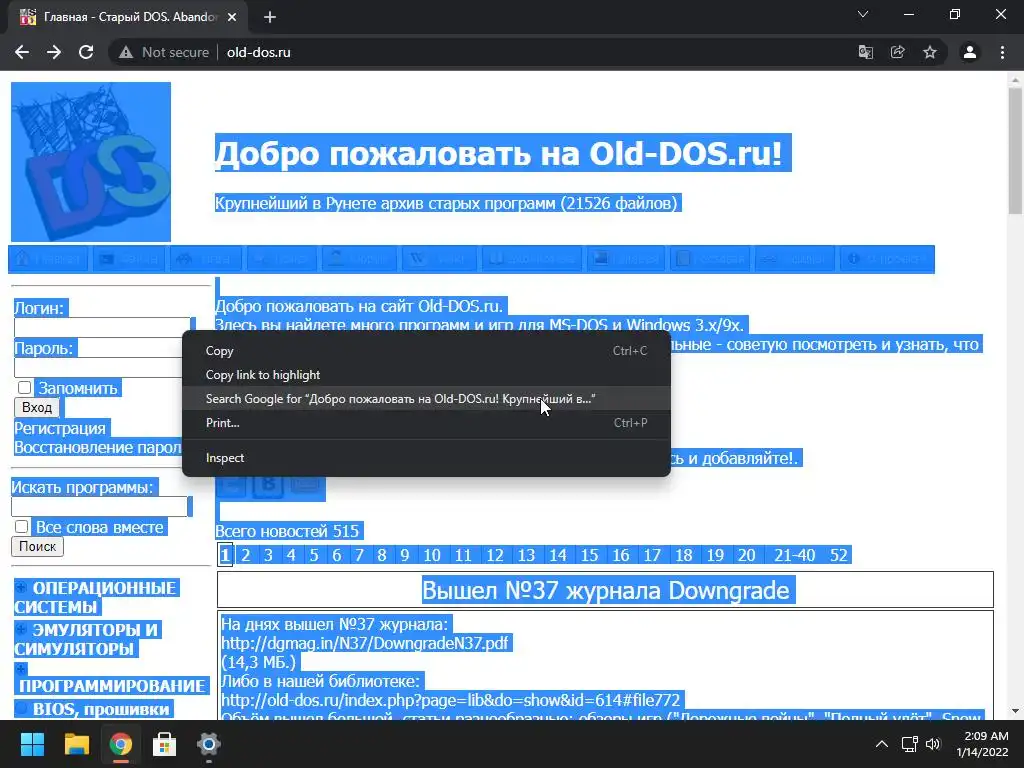Image resolution: width=1024 pixels, height=768 pixels.
Task: Go to last news page 52
Action: click(x=839, y=555)
